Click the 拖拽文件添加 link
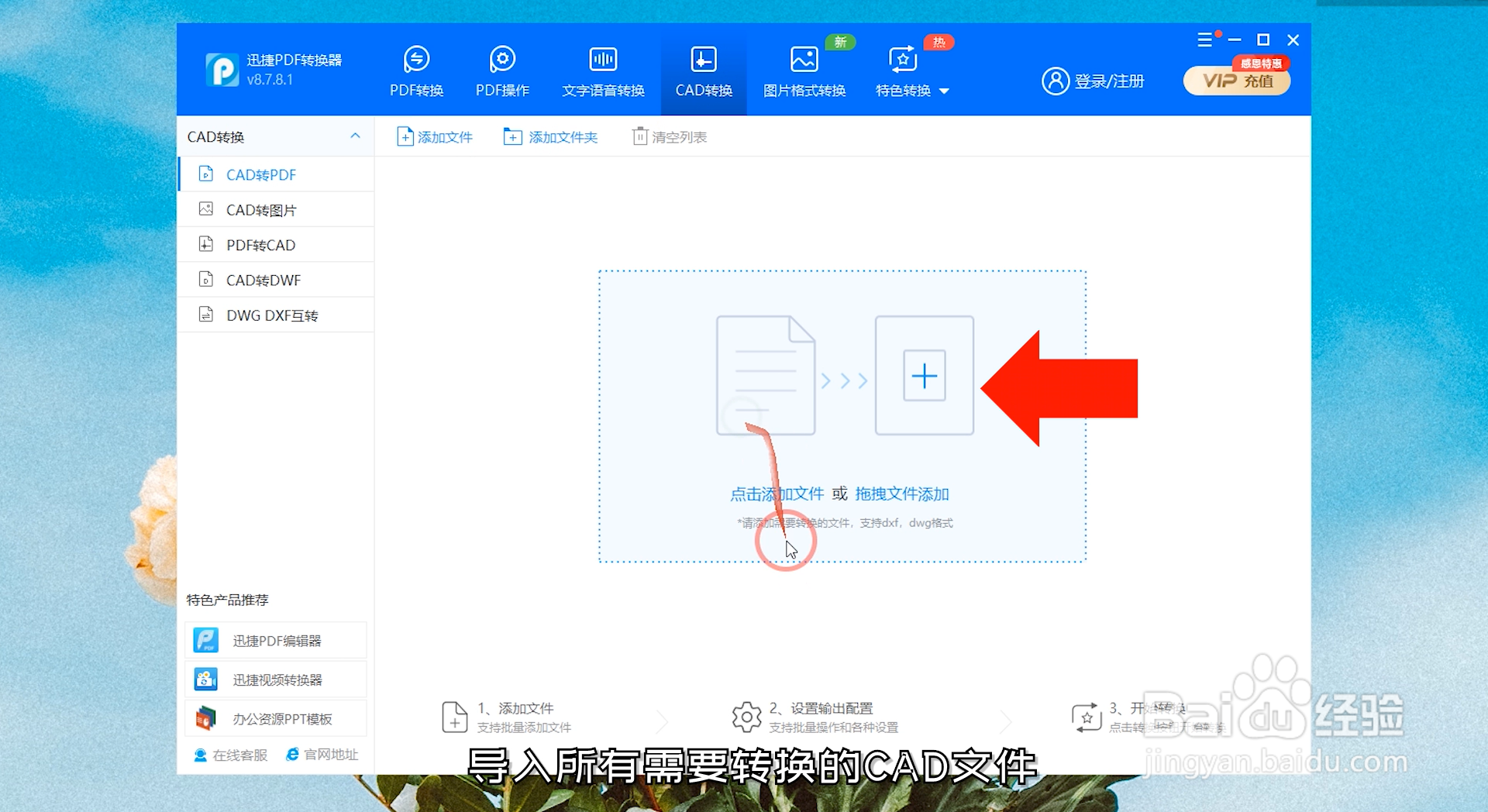The image size is (1488, 812). click(902, 494)
